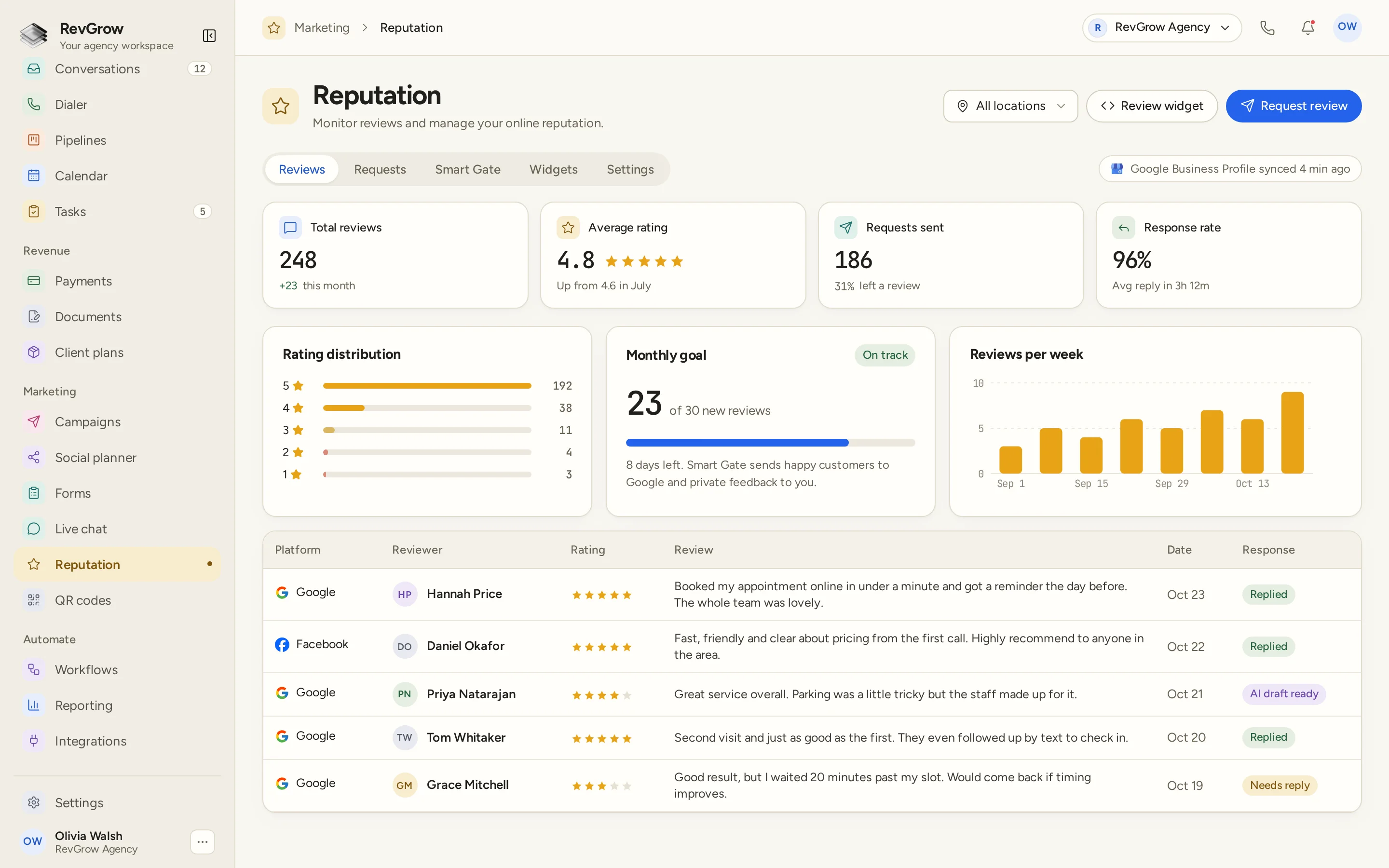
Task: Click Marketing breadcrumb link
Action: click(321, 27)
